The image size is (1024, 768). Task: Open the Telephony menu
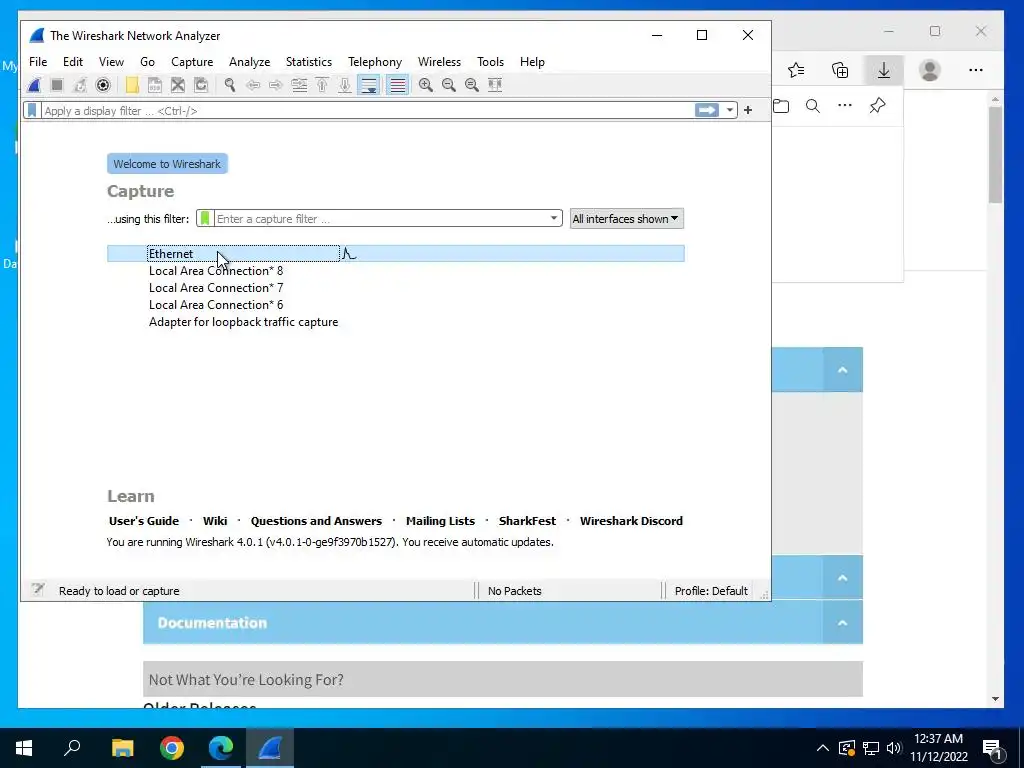pos(375,61)
